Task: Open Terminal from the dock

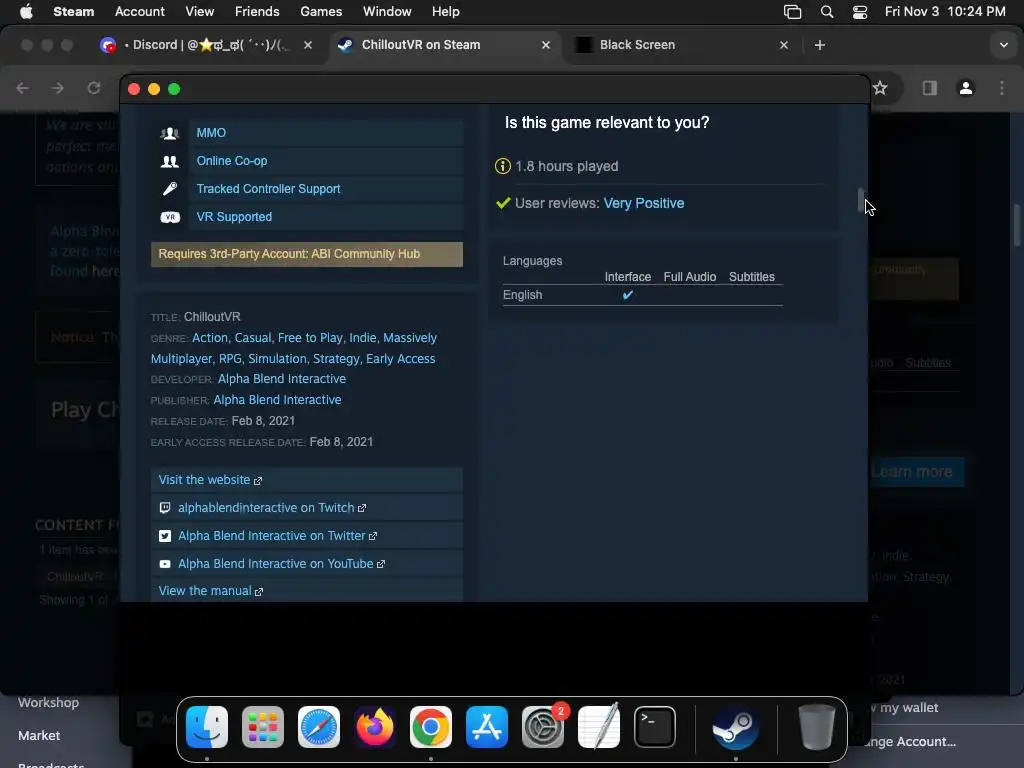Action: coord(655,727)
